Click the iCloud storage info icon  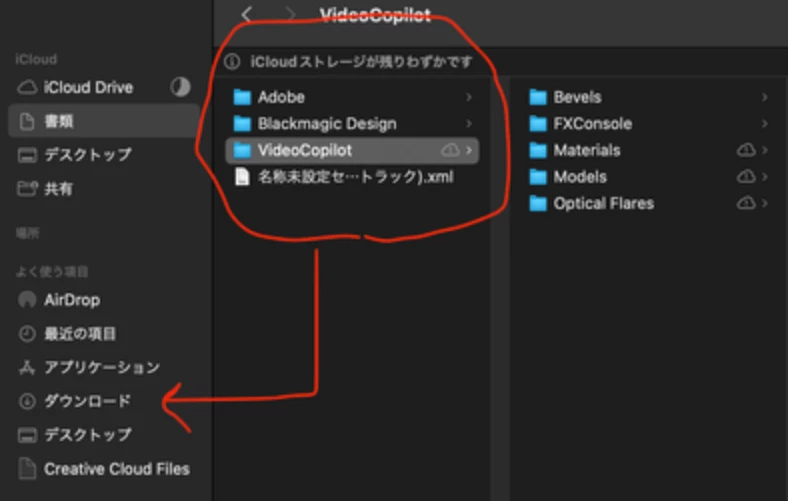coord(232,62)
